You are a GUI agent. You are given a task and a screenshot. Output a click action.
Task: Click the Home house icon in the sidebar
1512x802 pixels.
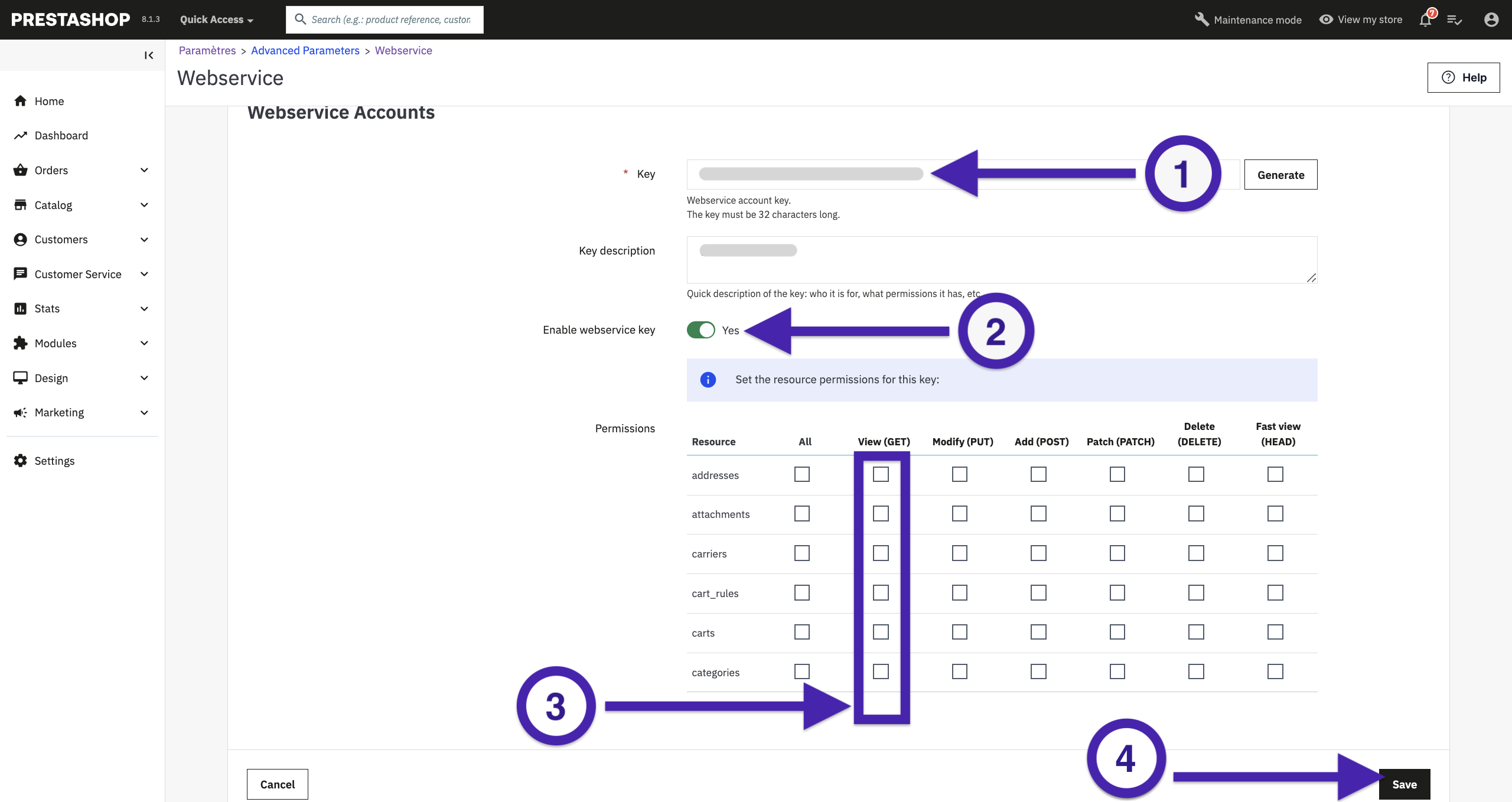21,101
